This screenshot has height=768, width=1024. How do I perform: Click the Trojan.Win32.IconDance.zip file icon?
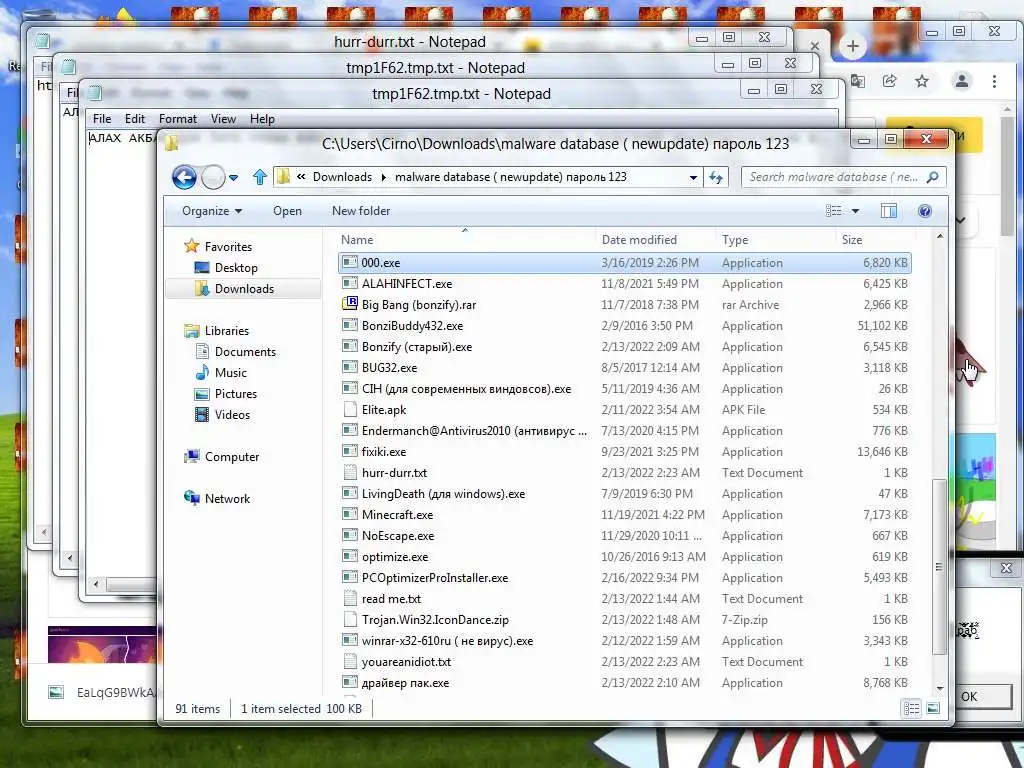click(350, 619)
